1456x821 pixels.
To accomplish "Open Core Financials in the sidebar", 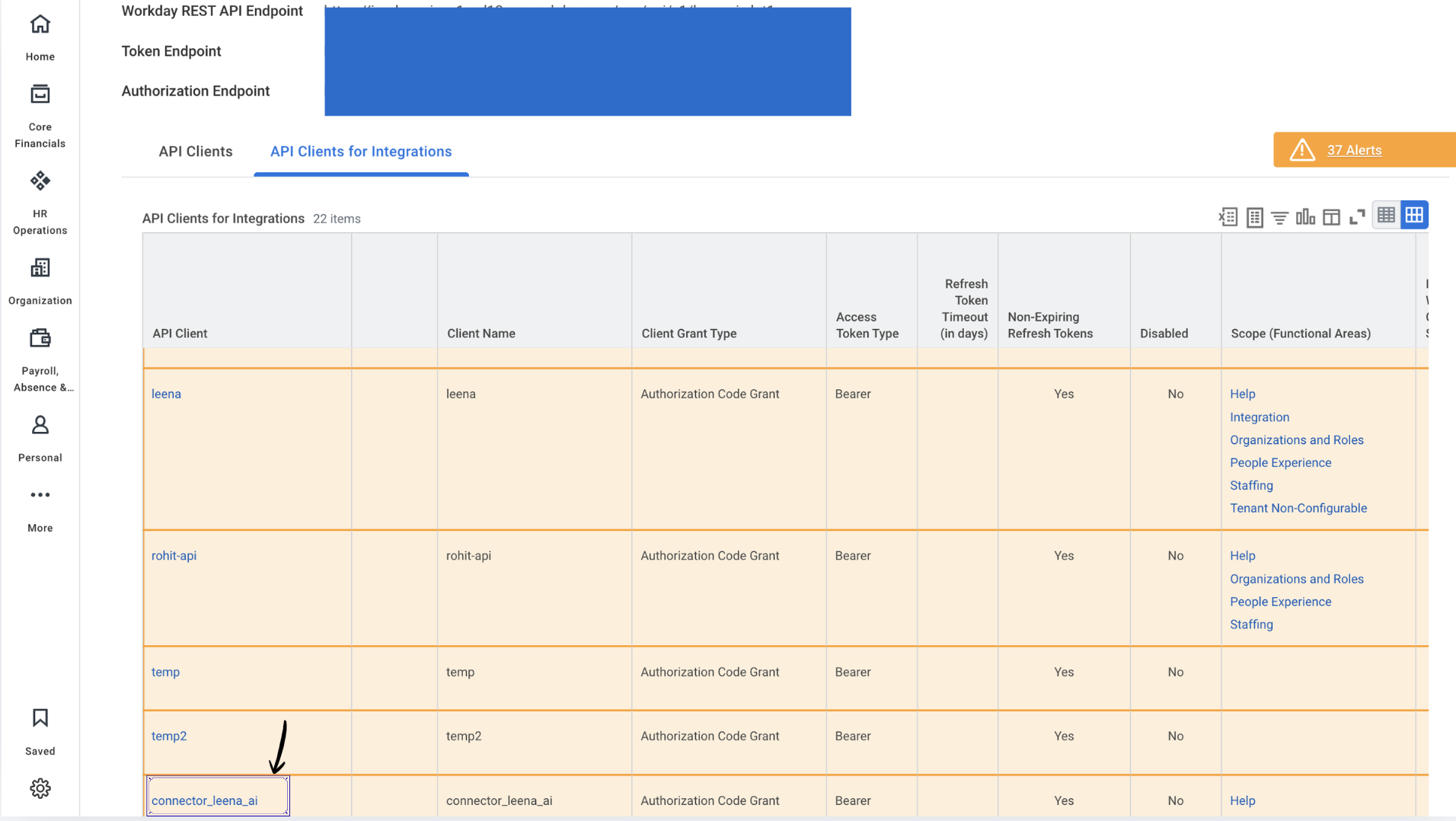I will click(40, 117).
